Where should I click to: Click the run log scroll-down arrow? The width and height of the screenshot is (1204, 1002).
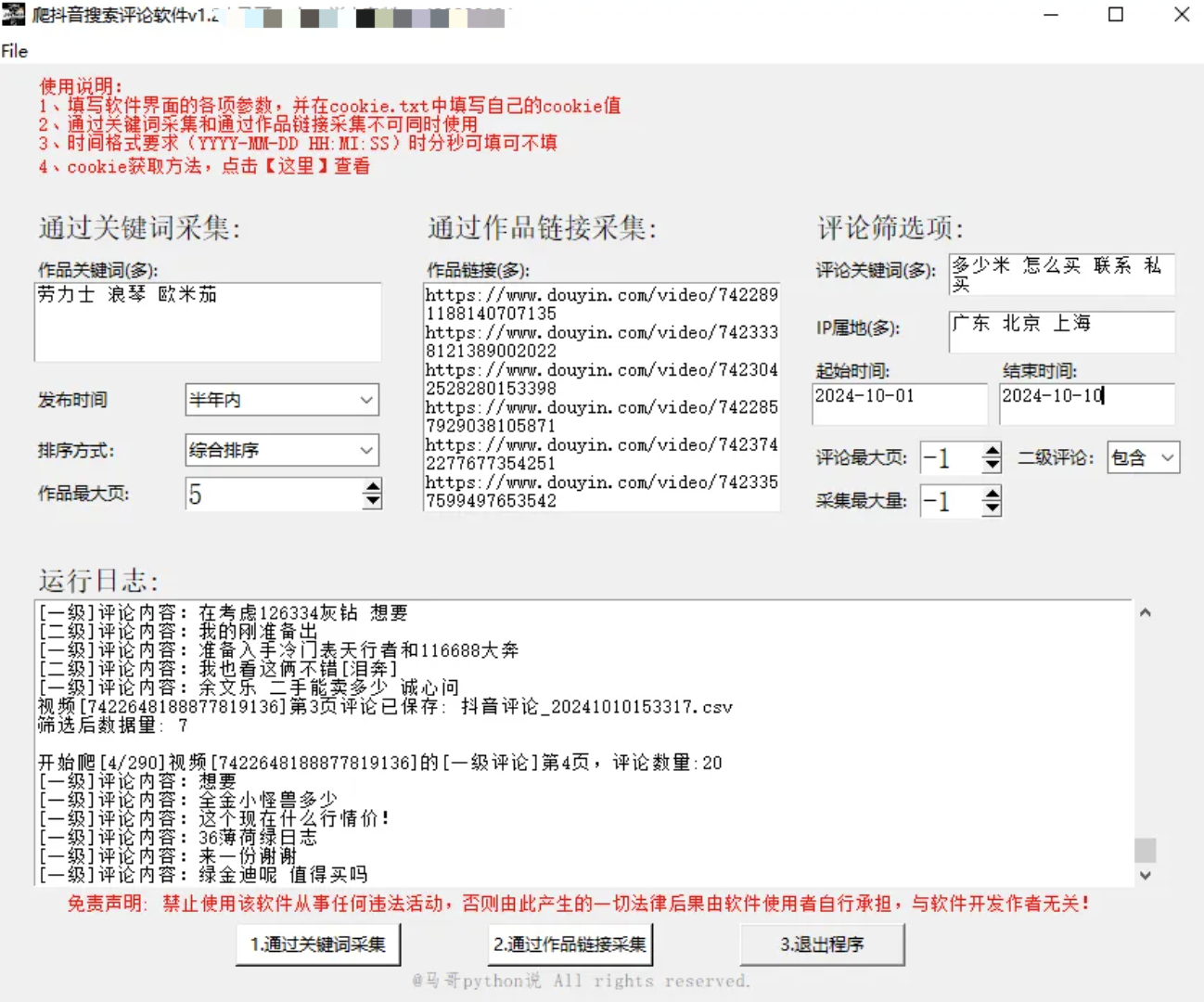(1146, 875)
